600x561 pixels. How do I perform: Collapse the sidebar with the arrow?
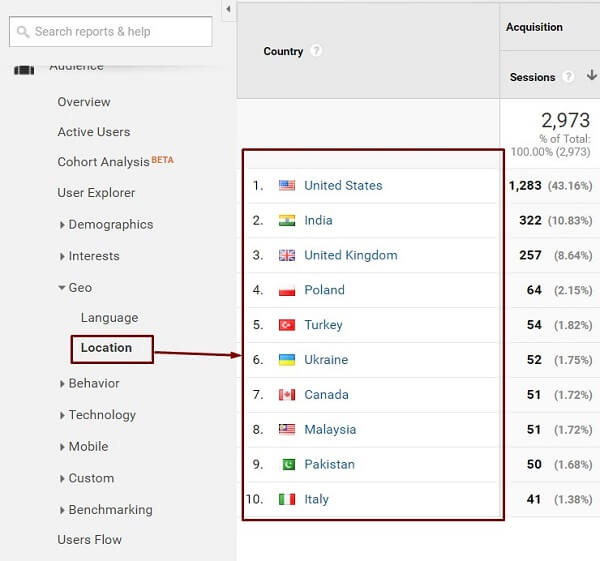tap(228, 9)
